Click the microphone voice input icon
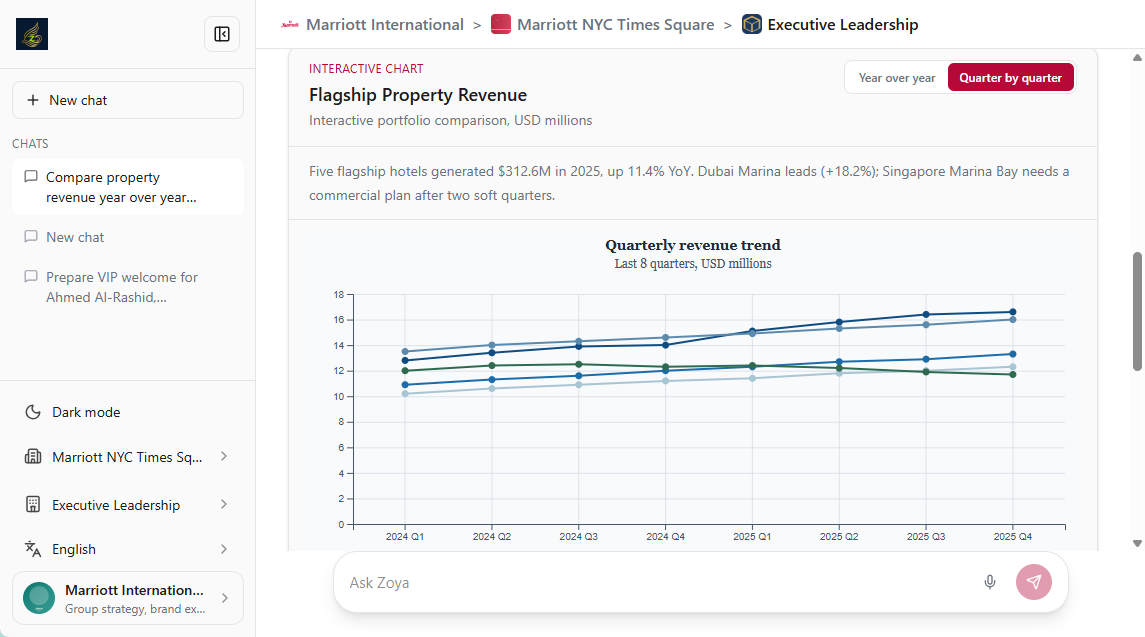 coord(989,582)
